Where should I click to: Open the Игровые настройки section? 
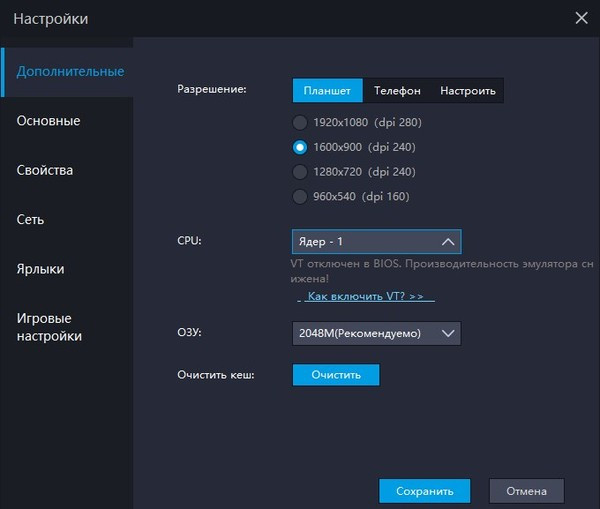click(49, 327)
